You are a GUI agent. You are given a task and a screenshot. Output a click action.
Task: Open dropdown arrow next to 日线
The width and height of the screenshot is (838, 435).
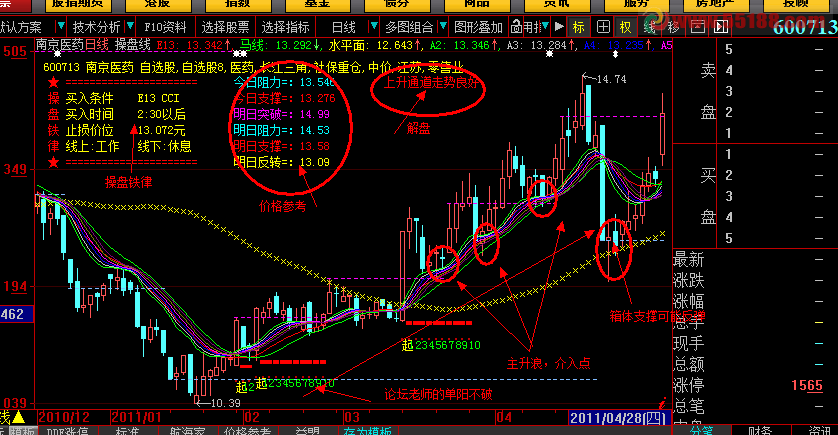374,26
